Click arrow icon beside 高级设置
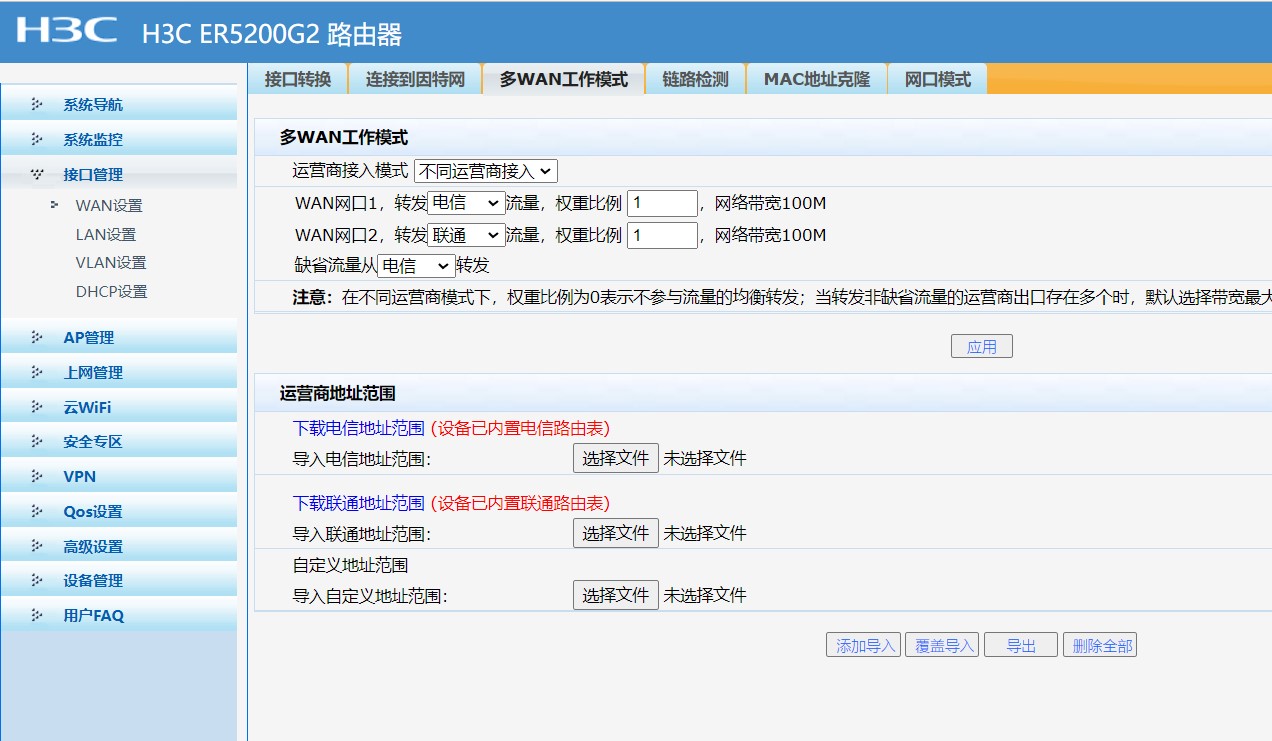This screenshot has height=741, width=1272. (x=38, y=546)
